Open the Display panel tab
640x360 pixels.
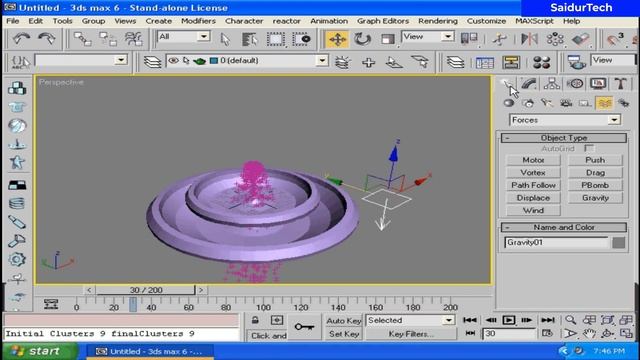598,84
